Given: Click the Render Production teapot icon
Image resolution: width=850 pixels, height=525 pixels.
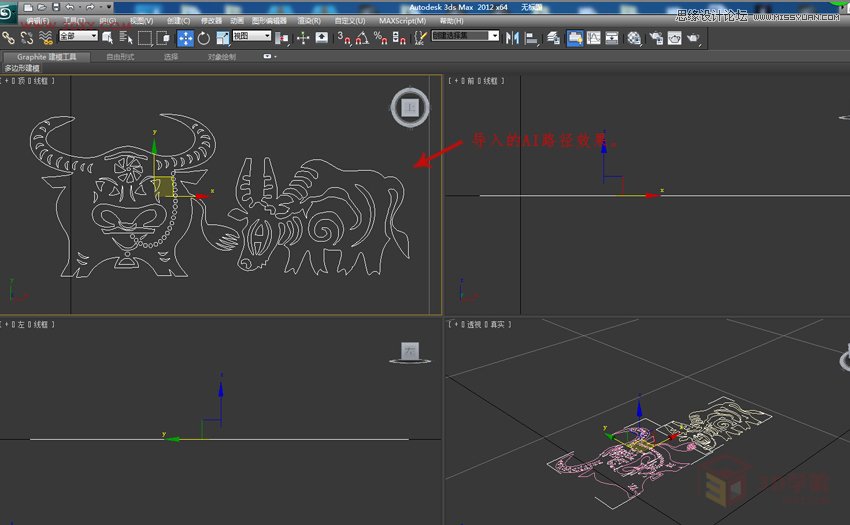Looking at the screenshot, I should [x=693, y=38].
